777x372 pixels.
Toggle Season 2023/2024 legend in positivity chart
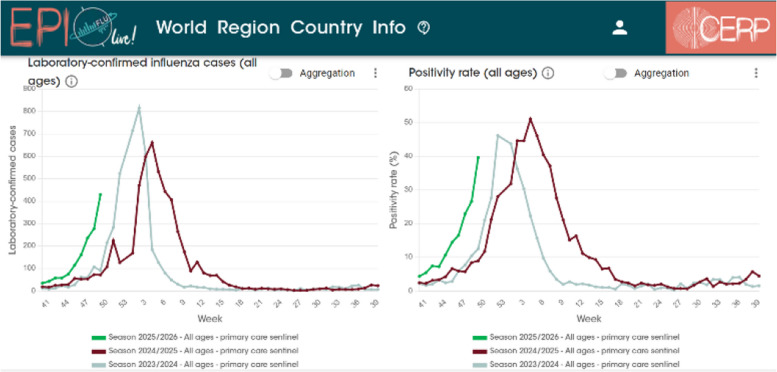point(576,365)
